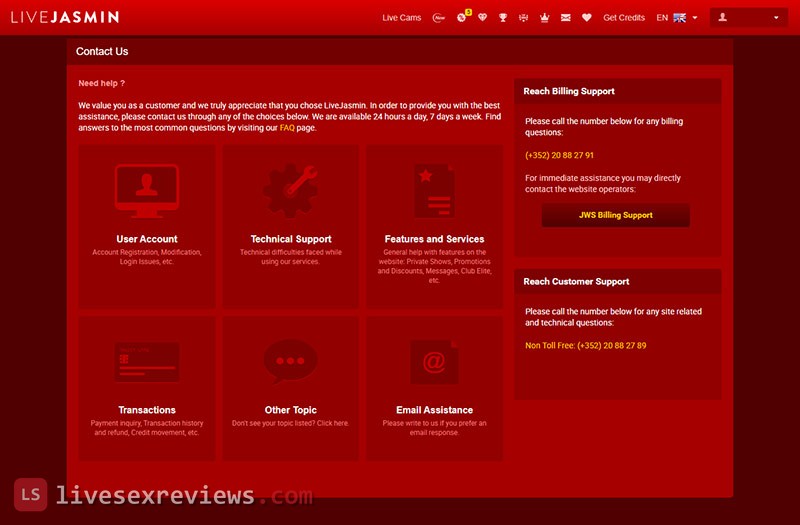The height and width of the screenshot is (525, 800).
Task: Click the Reach Billing Support heading
Action: click(x=569, y=91)
